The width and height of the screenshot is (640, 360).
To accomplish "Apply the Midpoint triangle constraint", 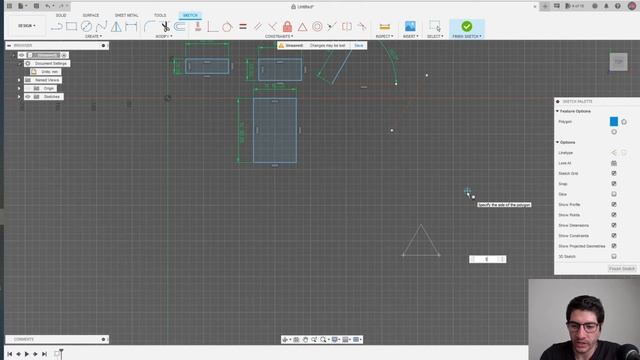I will click(x=302, y=27).
